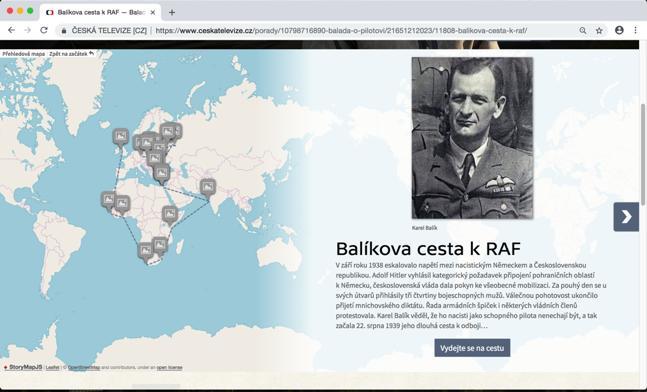Open a new tab with plus button
Screen dimensions: 647x392
[172, 12]
